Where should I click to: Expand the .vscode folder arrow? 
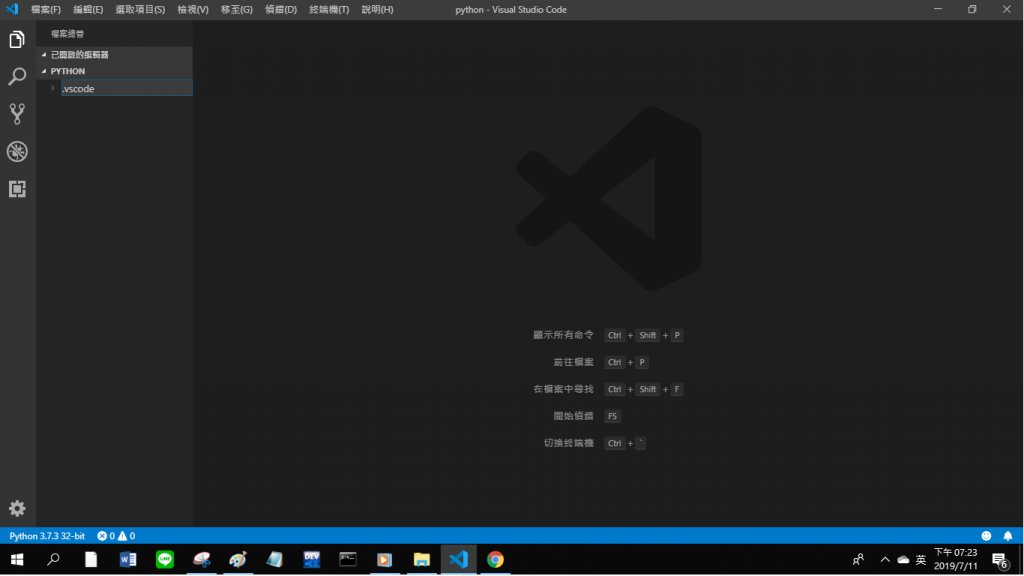coord(53,88)
